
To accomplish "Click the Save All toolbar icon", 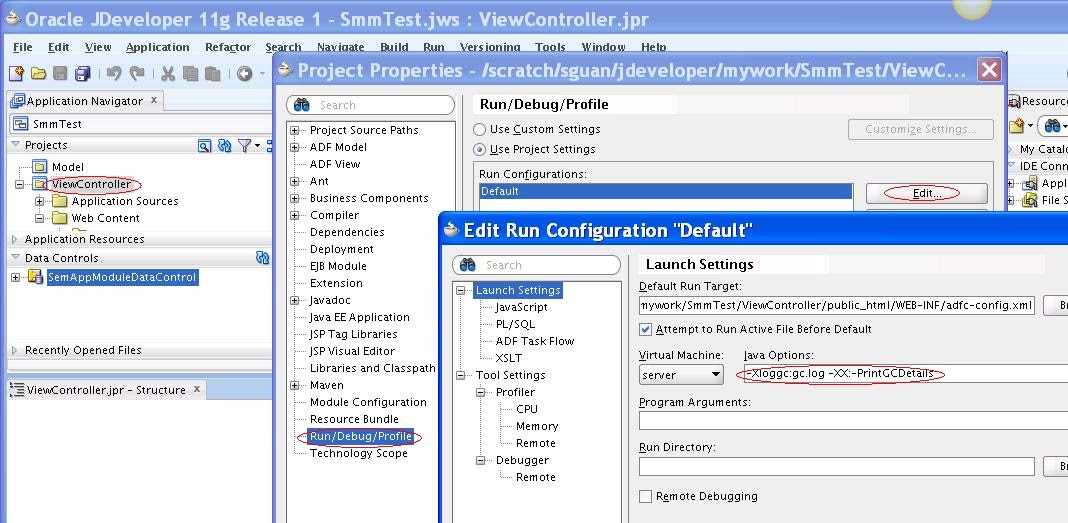I will point(82,73).
